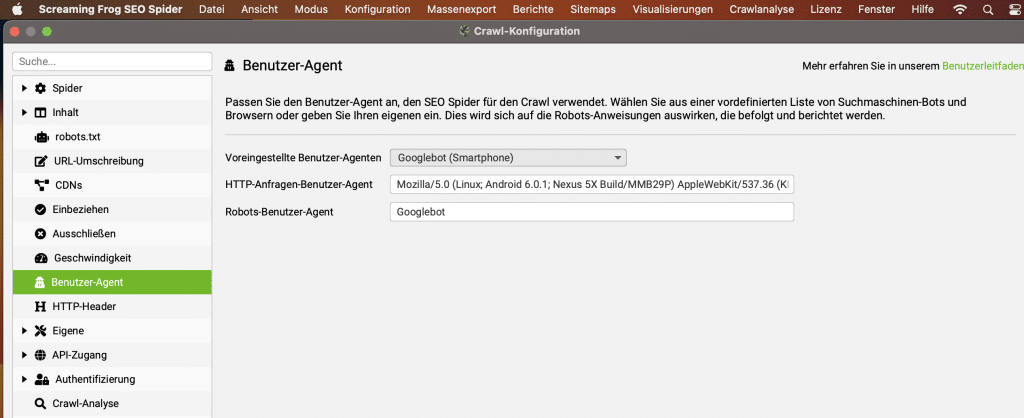The image size is (1024, 418).
Task: Click the API-Zugang globe icon
Action: click(40, 355)
